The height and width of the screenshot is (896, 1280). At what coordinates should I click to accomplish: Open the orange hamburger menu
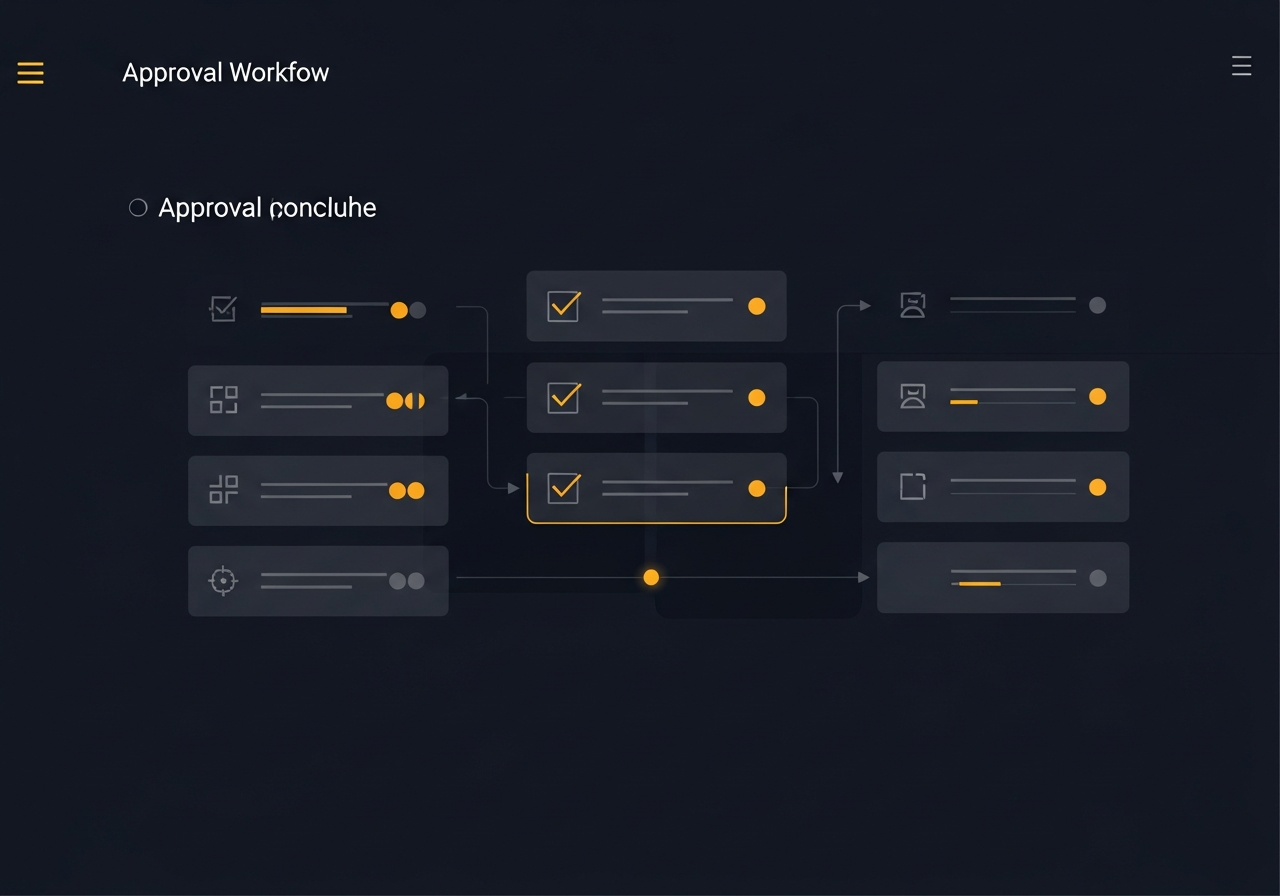click(30, 73)
